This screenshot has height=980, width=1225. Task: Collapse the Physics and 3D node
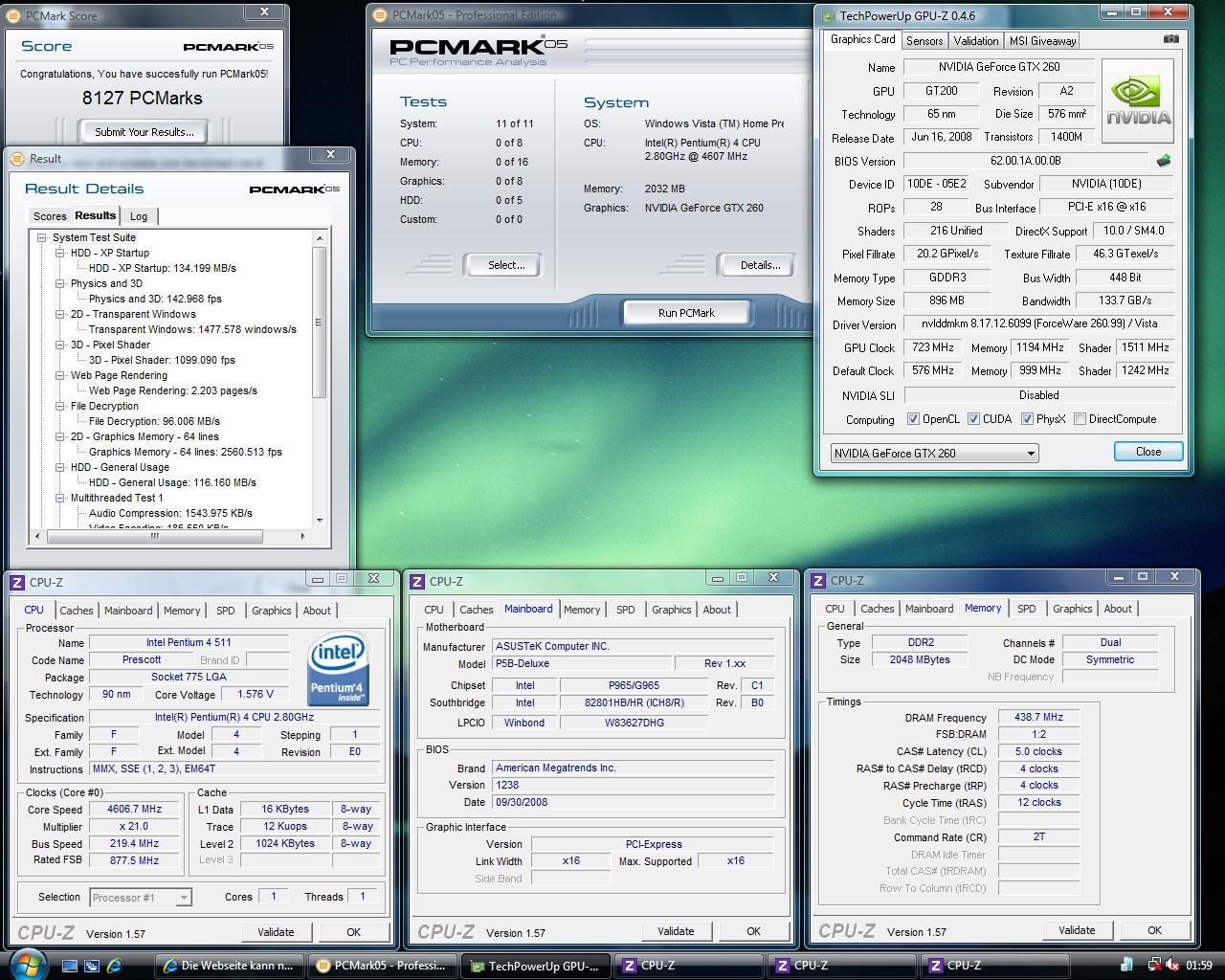pos(60,283)
